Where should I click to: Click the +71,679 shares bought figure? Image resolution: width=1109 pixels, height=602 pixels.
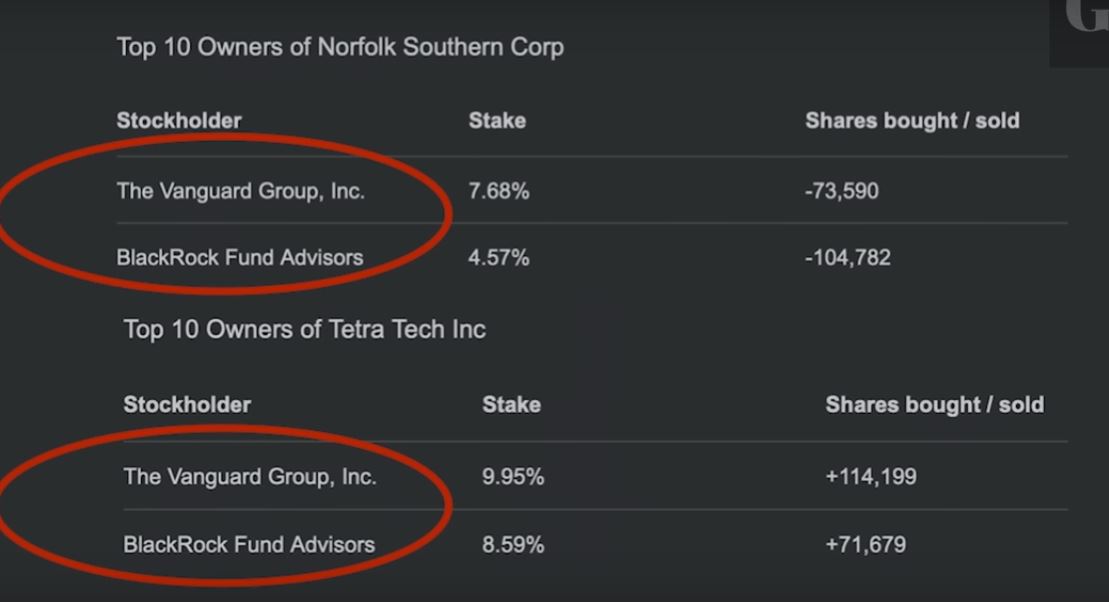(865, 545)
